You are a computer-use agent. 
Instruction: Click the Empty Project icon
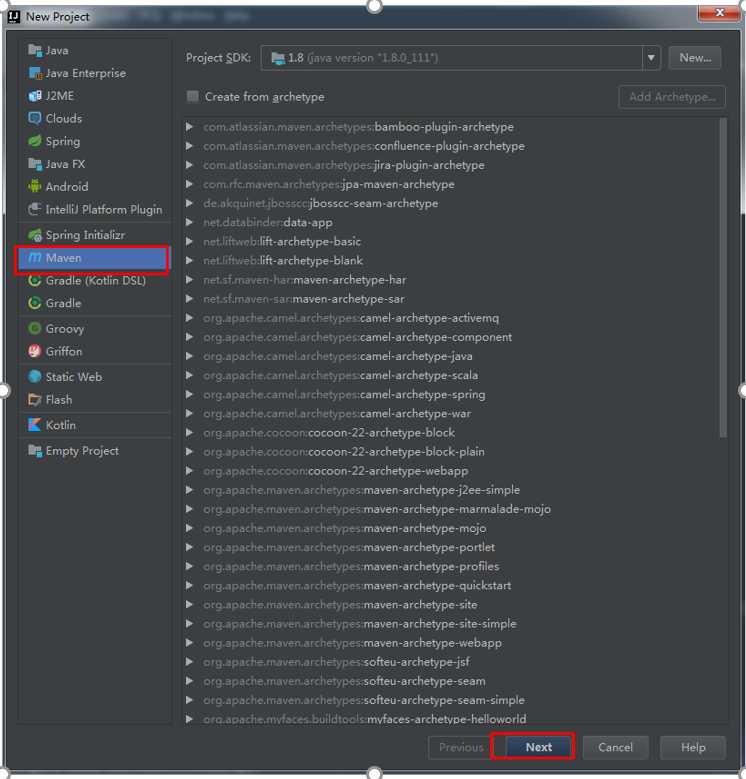pyautogui.click(x=35, y=451)
